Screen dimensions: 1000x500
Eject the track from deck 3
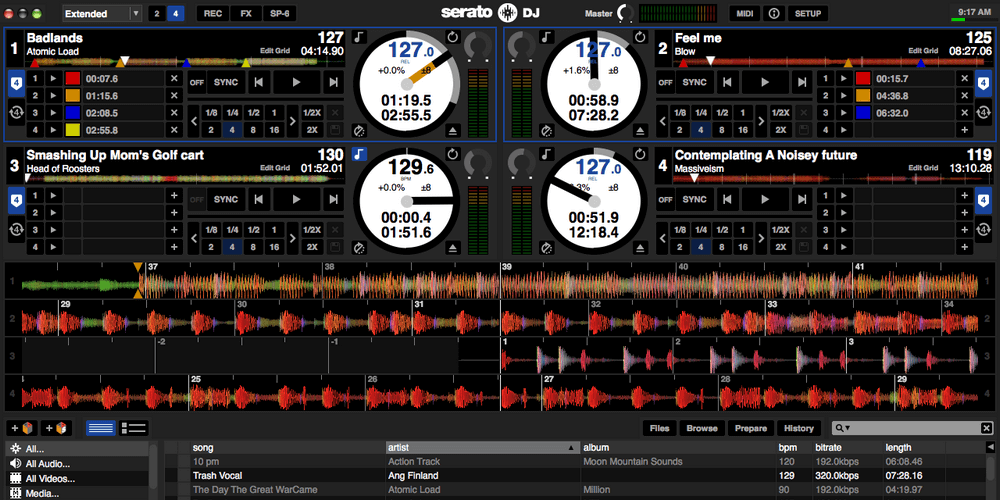tap(453, 247)
